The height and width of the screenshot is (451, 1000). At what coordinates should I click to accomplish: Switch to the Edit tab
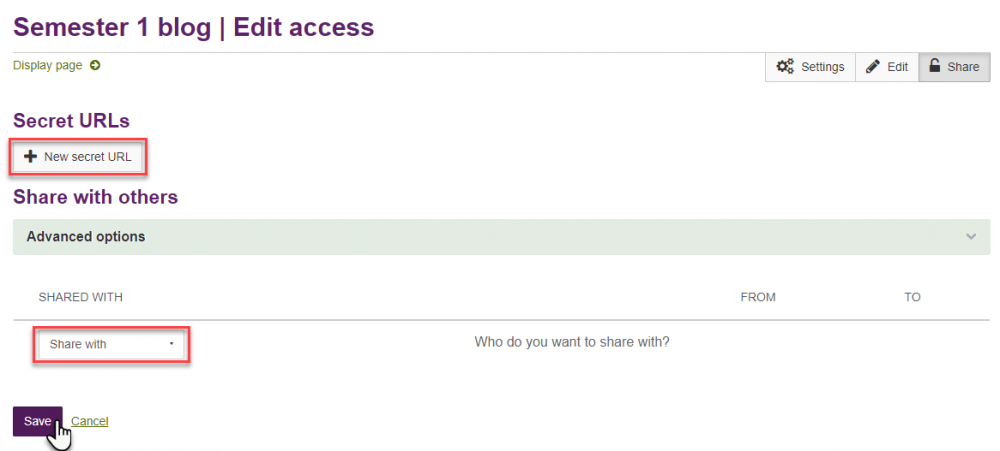click(886, 67)
